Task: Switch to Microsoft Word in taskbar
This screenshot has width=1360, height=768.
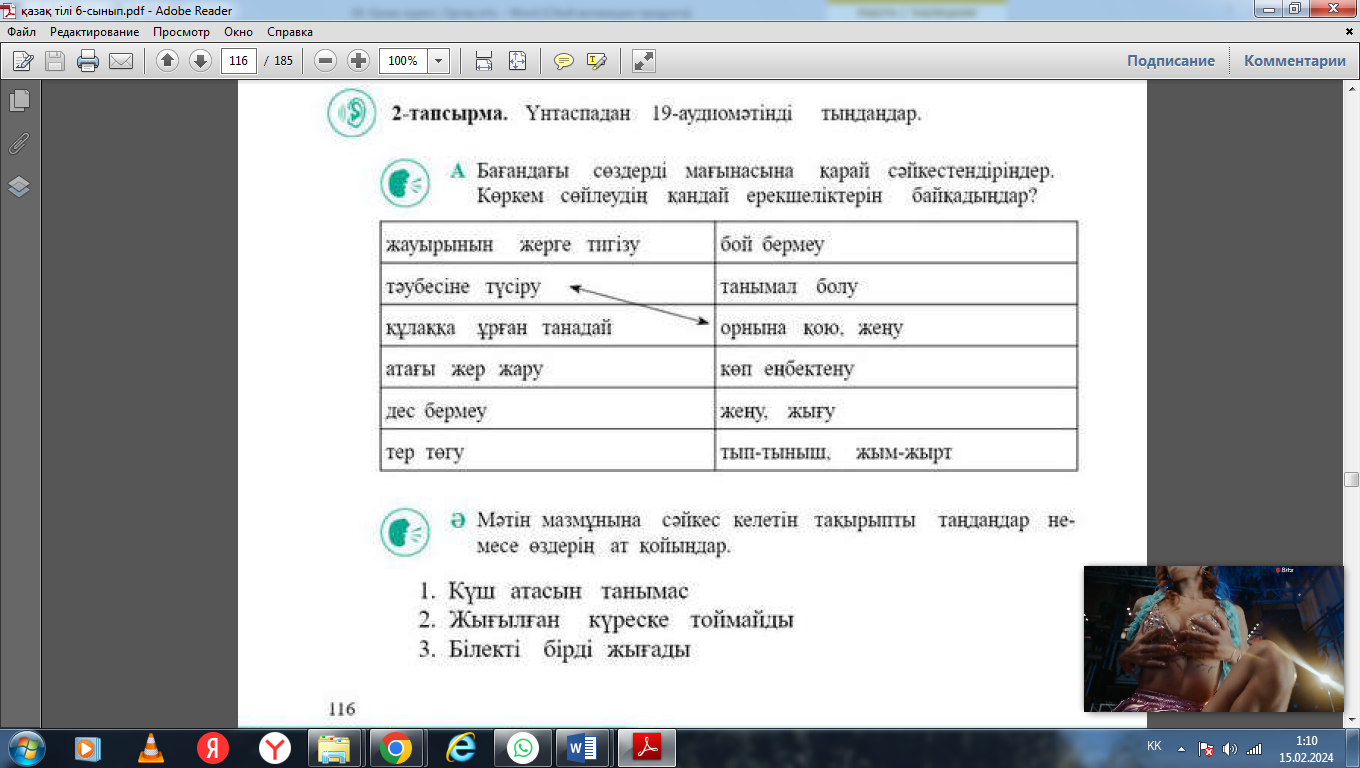Action: [583, 747]
